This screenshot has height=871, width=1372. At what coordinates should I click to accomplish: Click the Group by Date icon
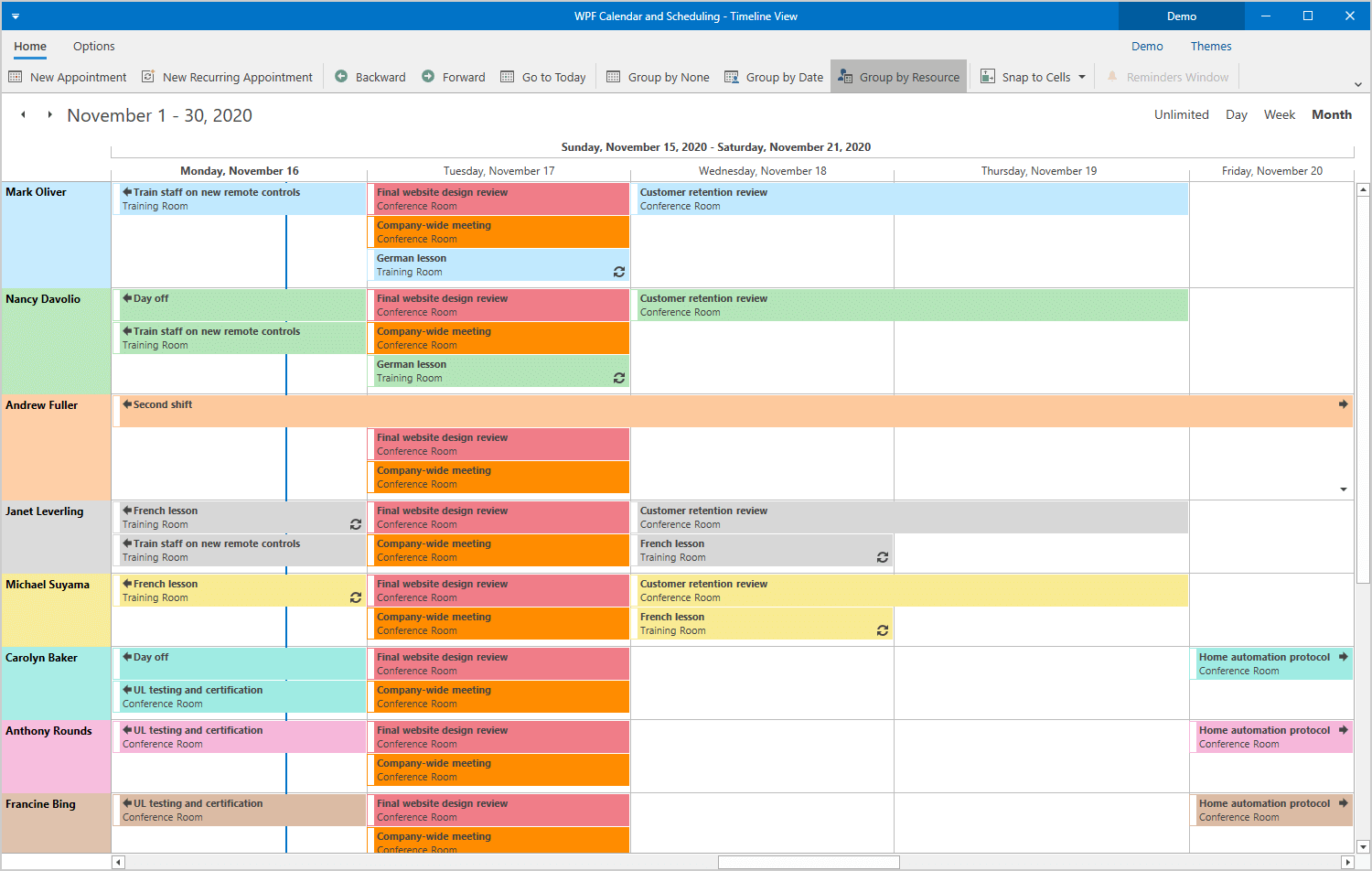pos(732,77)
